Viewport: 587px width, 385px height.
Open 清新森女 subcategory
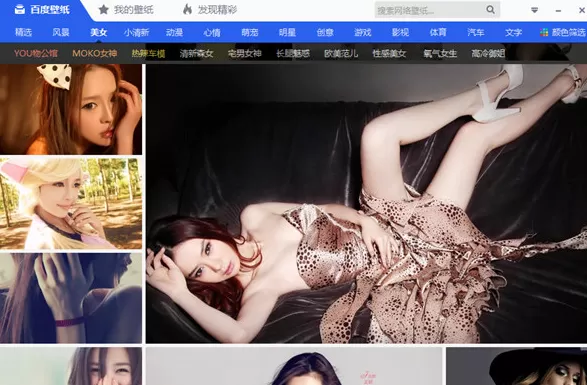pos(197,54)
